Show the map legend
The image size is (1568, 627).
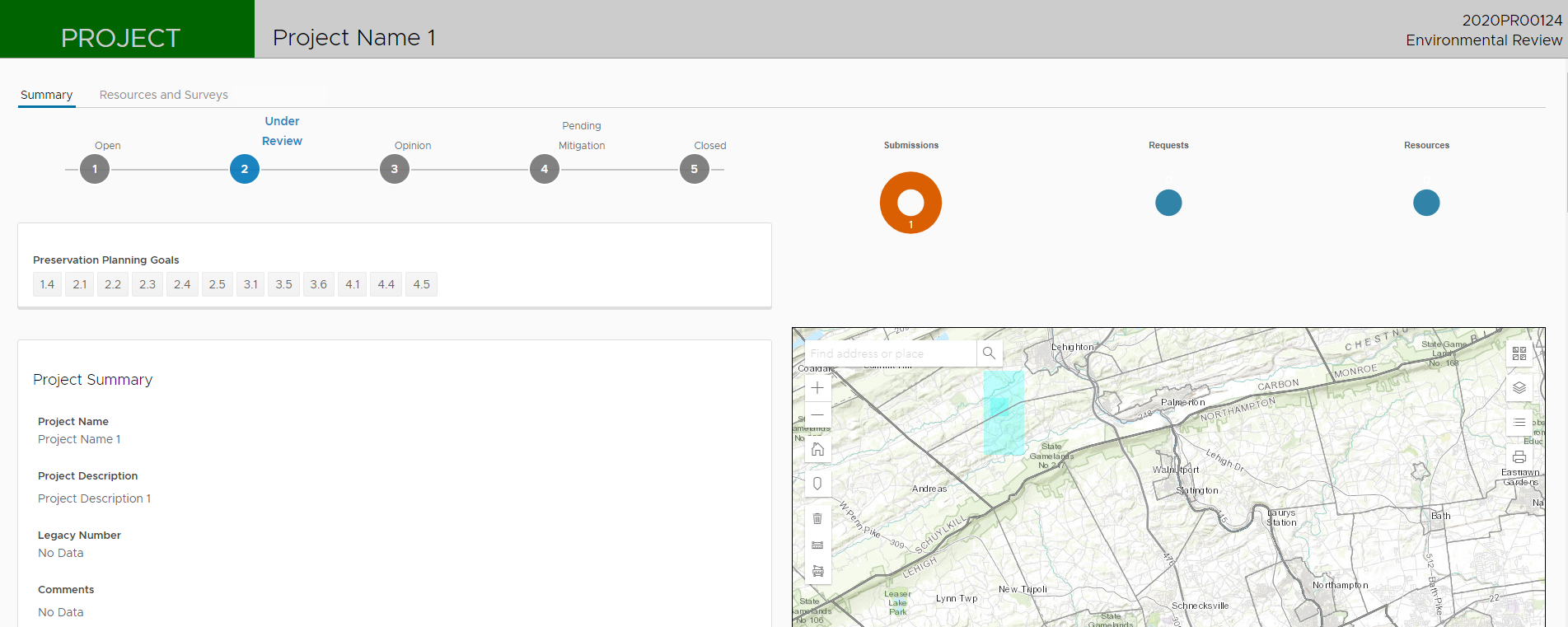(x=1519, y=423)
